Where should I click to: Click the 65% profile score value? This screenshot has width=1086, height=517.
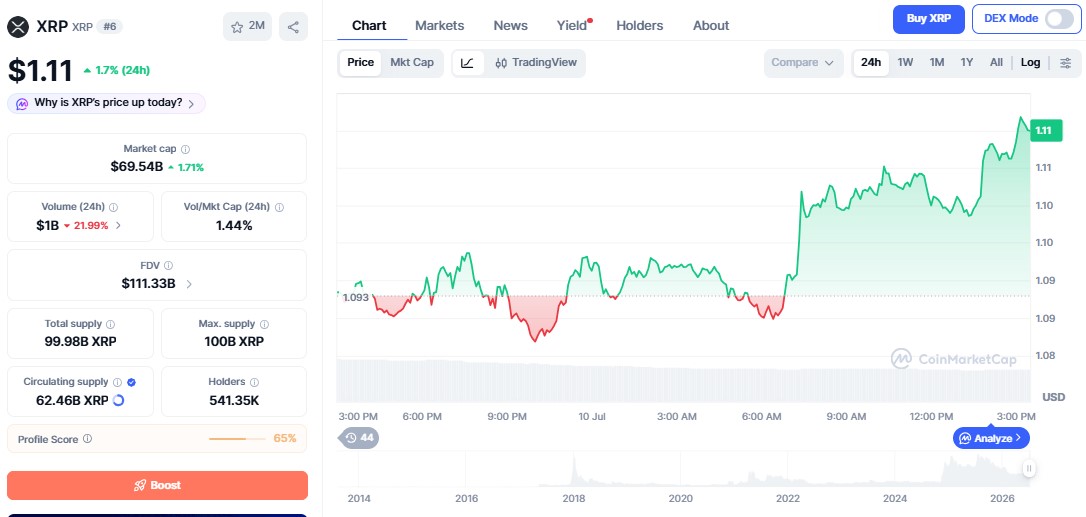(285, 438)
